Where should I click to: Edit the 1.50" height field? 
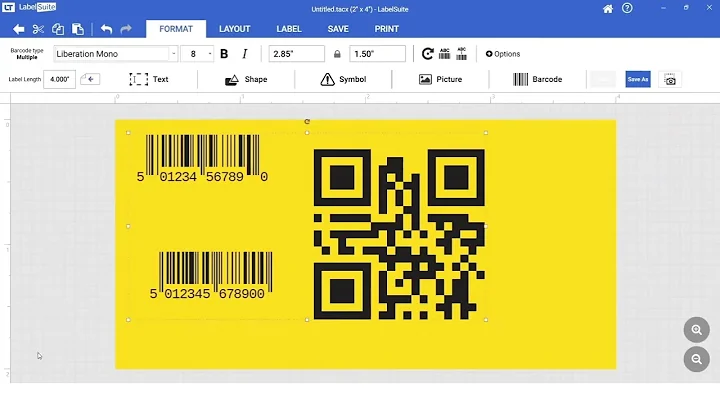[377, 54]
